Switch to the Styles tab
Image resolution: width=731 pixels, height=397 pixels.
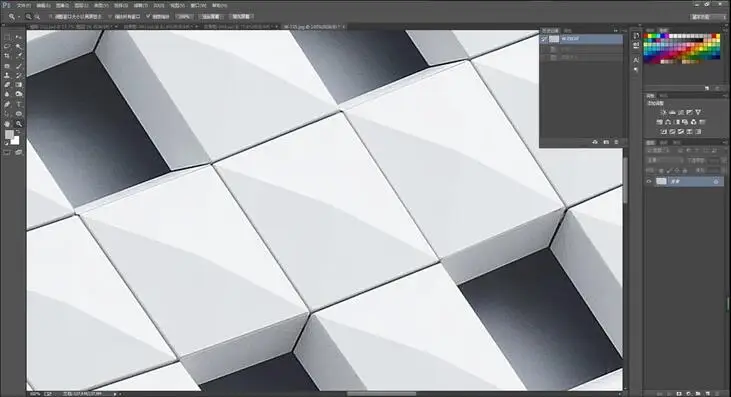click(x=664, y=96)
